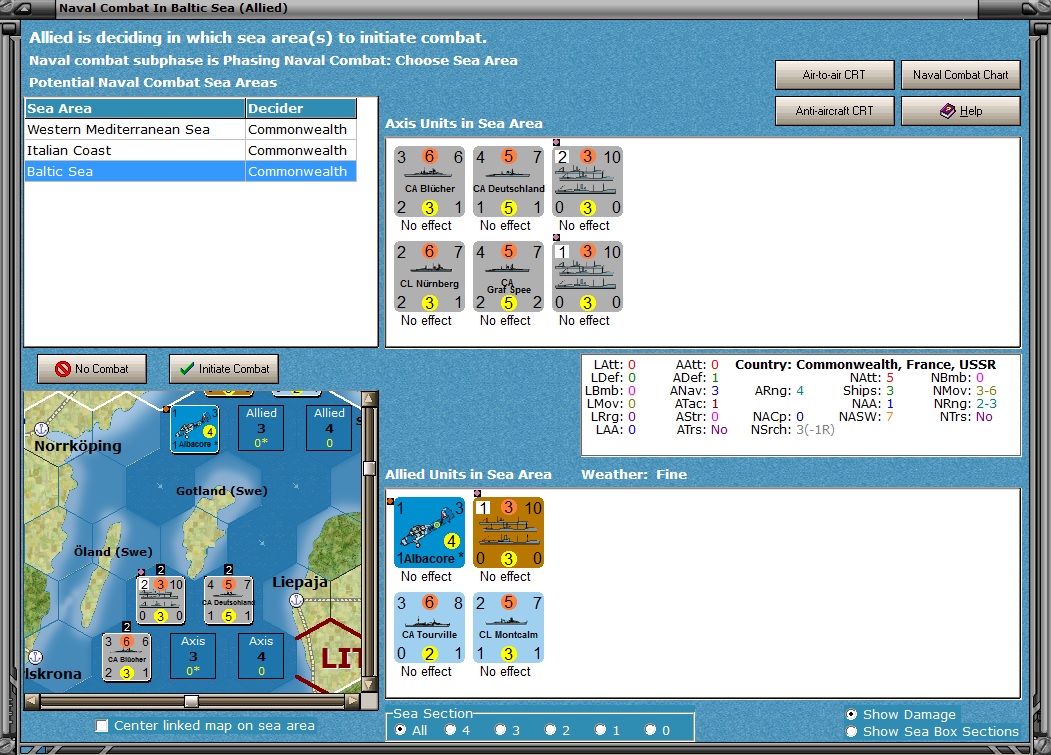Select the CL Montcalm Allied cruiser counter
The height and width of the screenshot is (755, 1051).
point(509,628)
